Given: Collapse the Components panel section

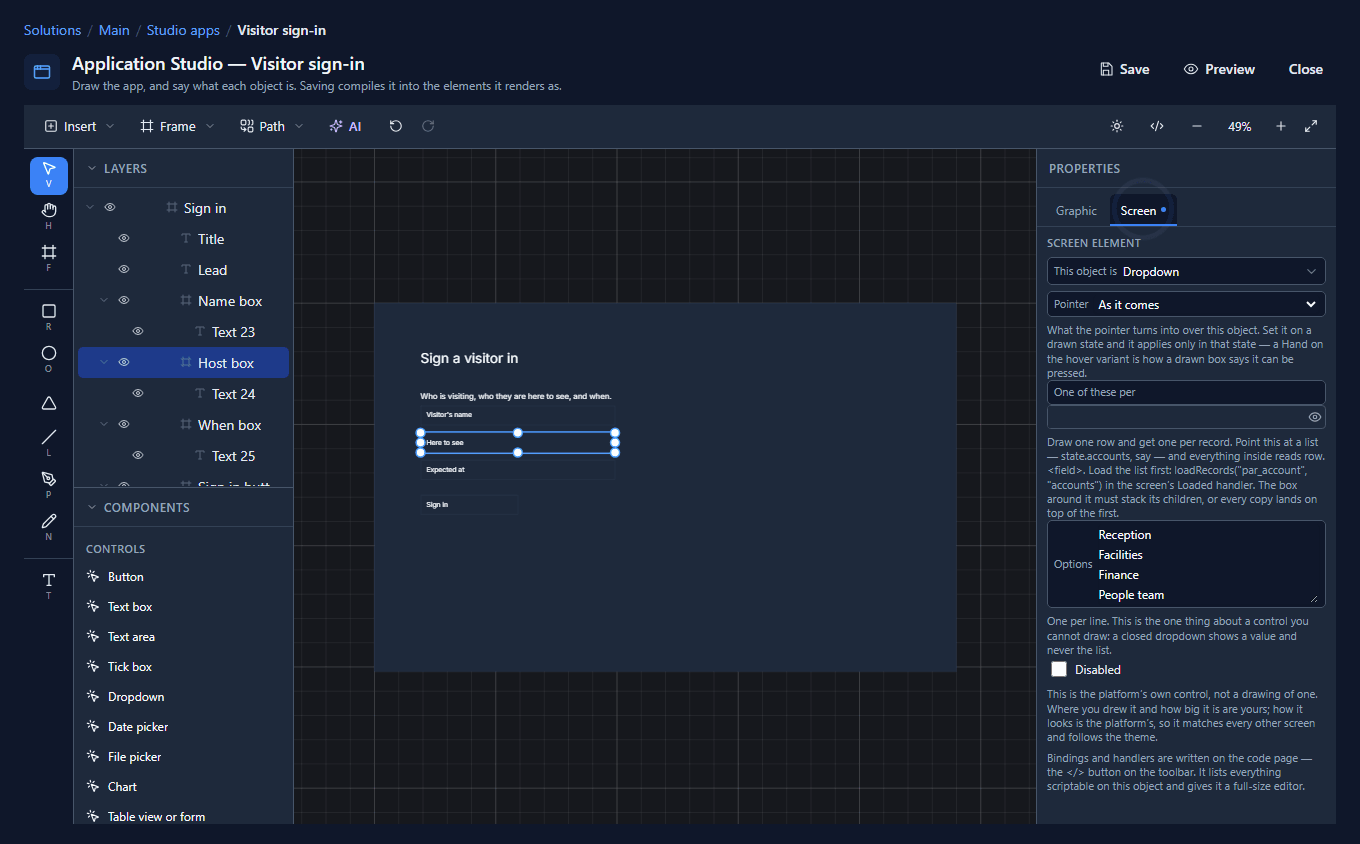Looking at the screenshot, I should [92, 508].
